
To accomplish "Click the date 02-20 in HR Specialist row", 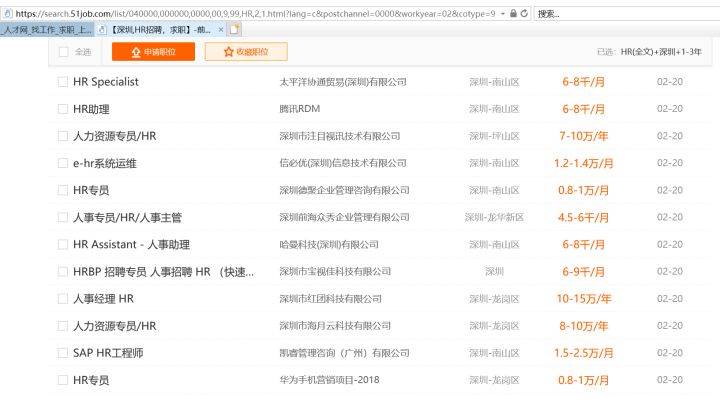I will point(670,82).
